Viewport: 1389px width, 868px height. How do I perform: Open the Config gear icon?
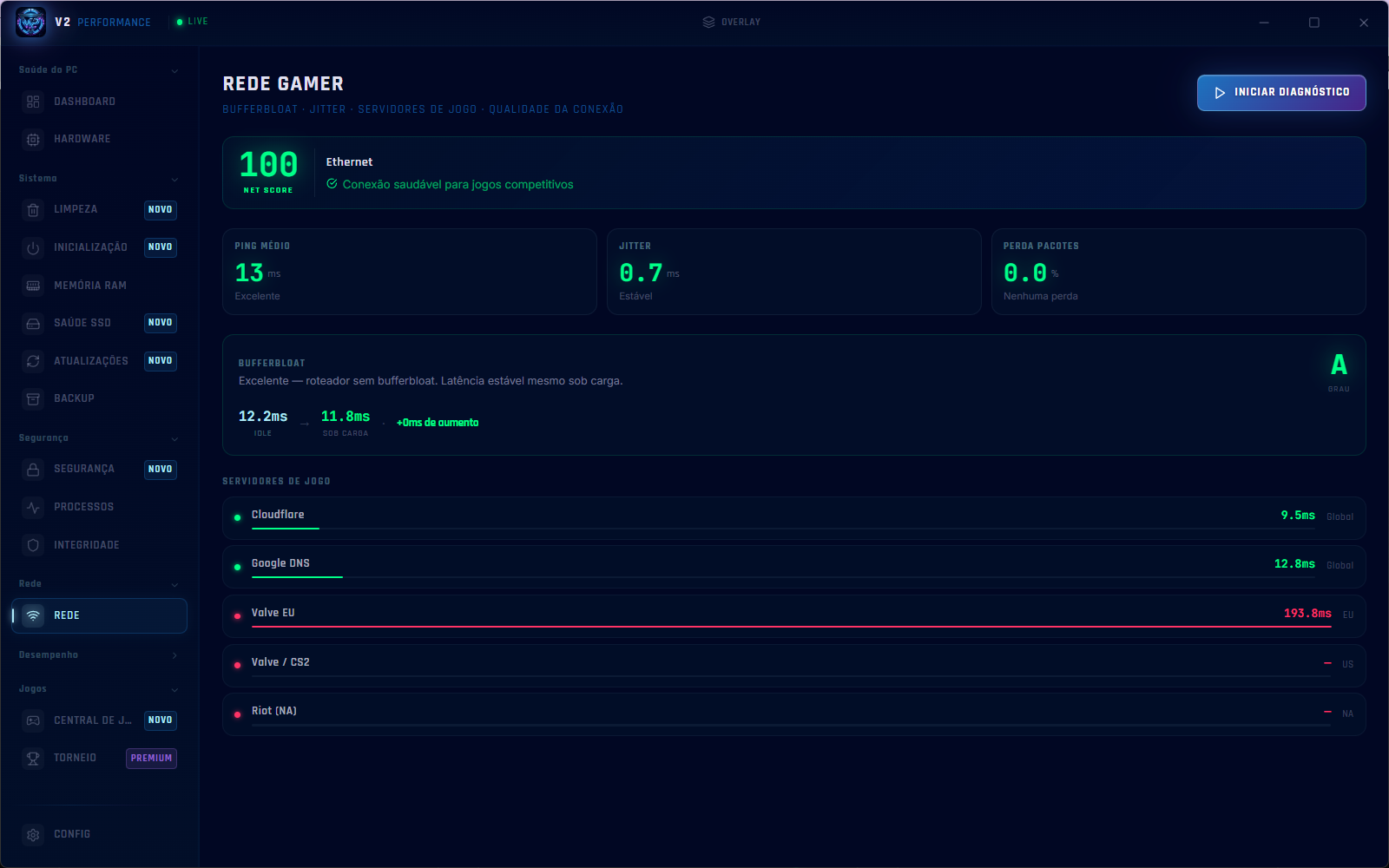[33, 834]
